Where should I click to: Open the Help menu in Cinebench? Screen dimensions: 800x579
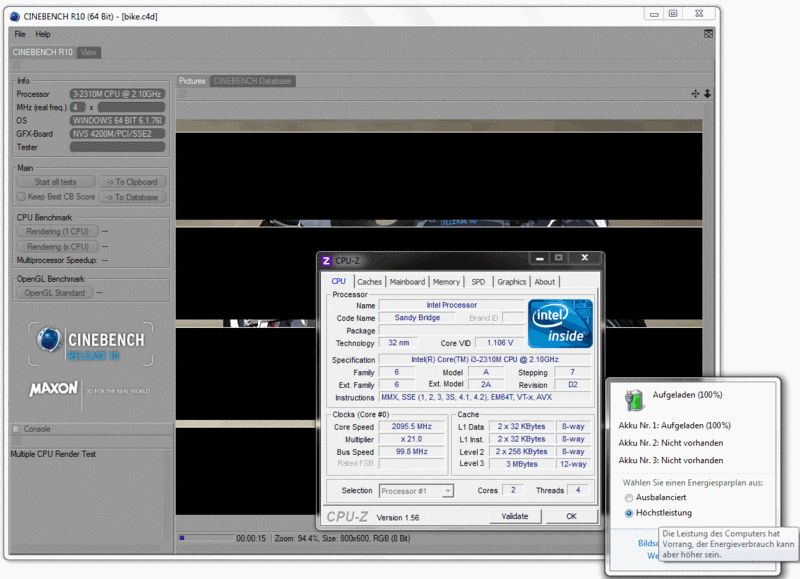point(43,34)
